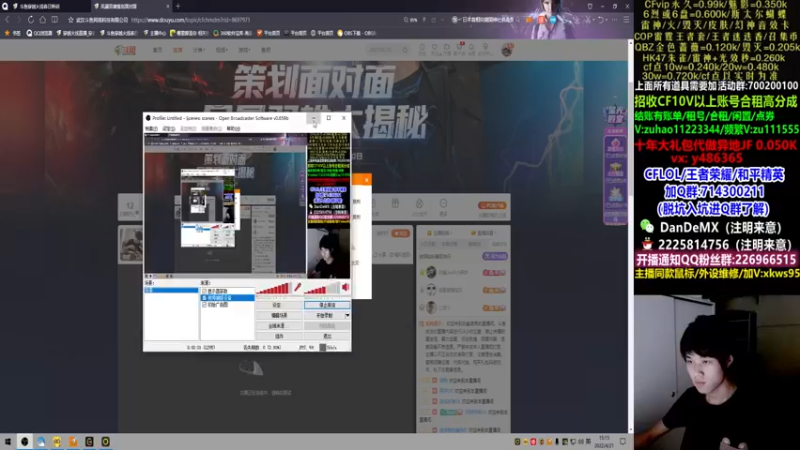Click the zoom percentage in address bar
This screenshot has height=450, width=800.
pos(411,20)
